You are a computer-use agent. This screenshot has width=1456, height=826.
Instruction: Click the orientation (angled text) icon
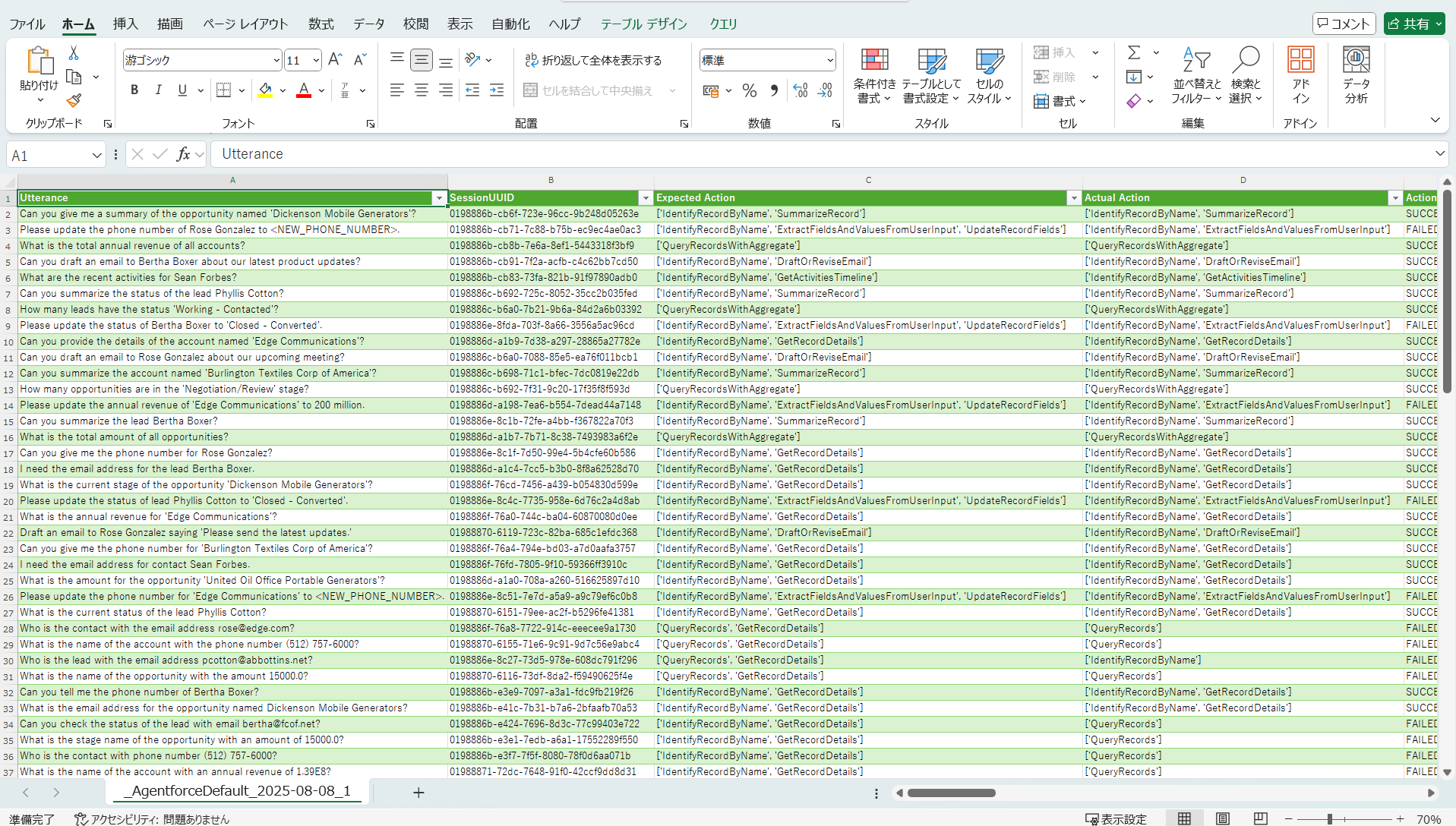[x=472, y=60]
